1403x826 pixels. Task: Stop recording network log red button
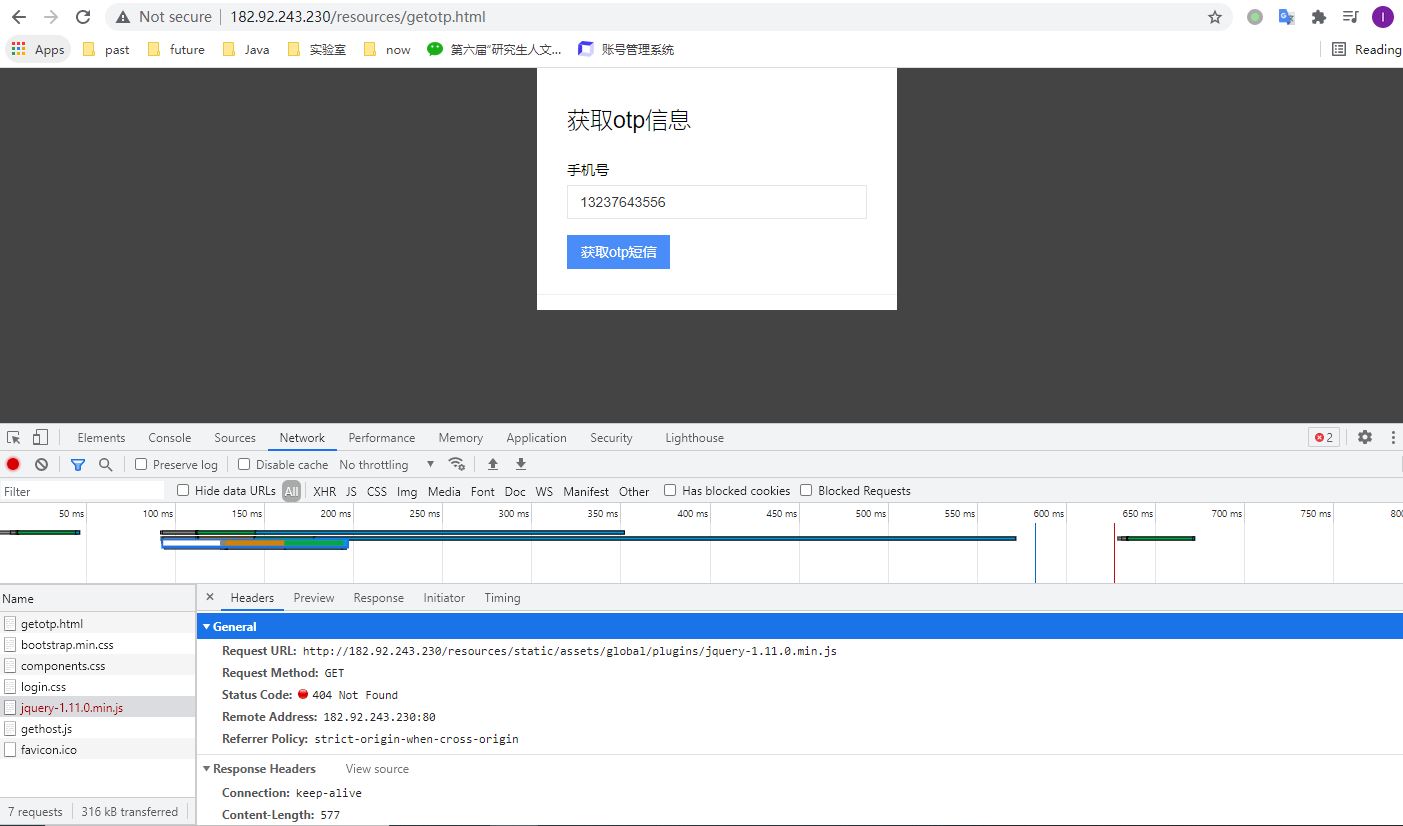point(13,464)
